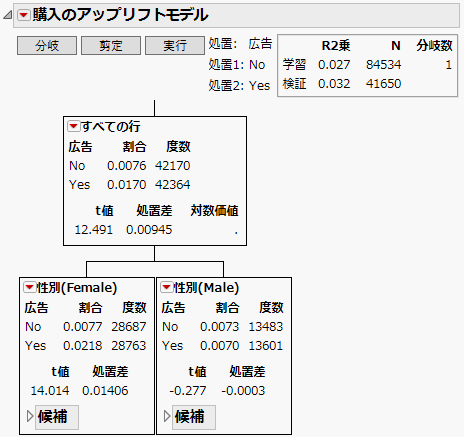
Task: Click the 剪定 button
Action: pyautogui.click(x=111, y=45)
